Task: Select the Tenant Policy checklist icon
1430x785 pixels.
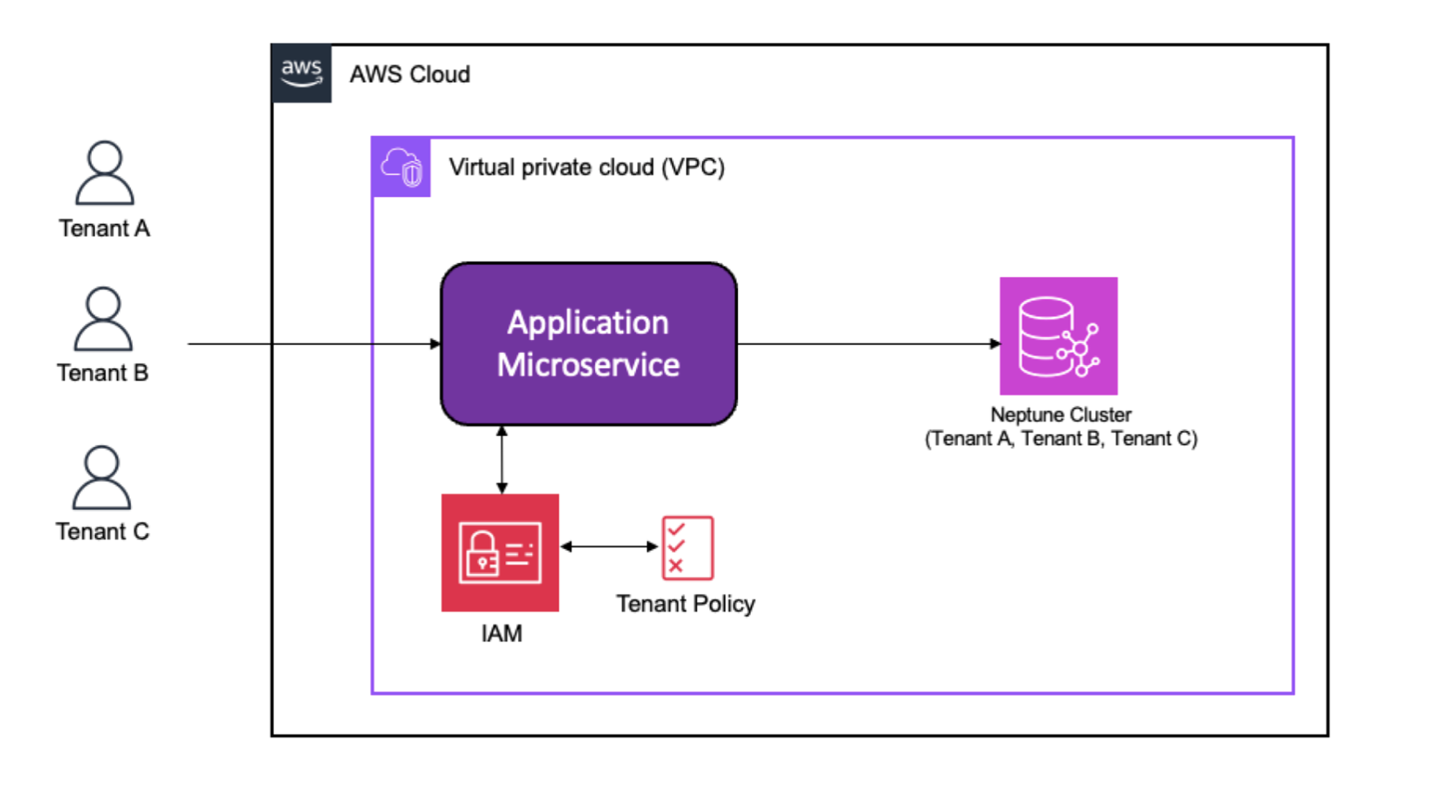Action: pos(688,548)
